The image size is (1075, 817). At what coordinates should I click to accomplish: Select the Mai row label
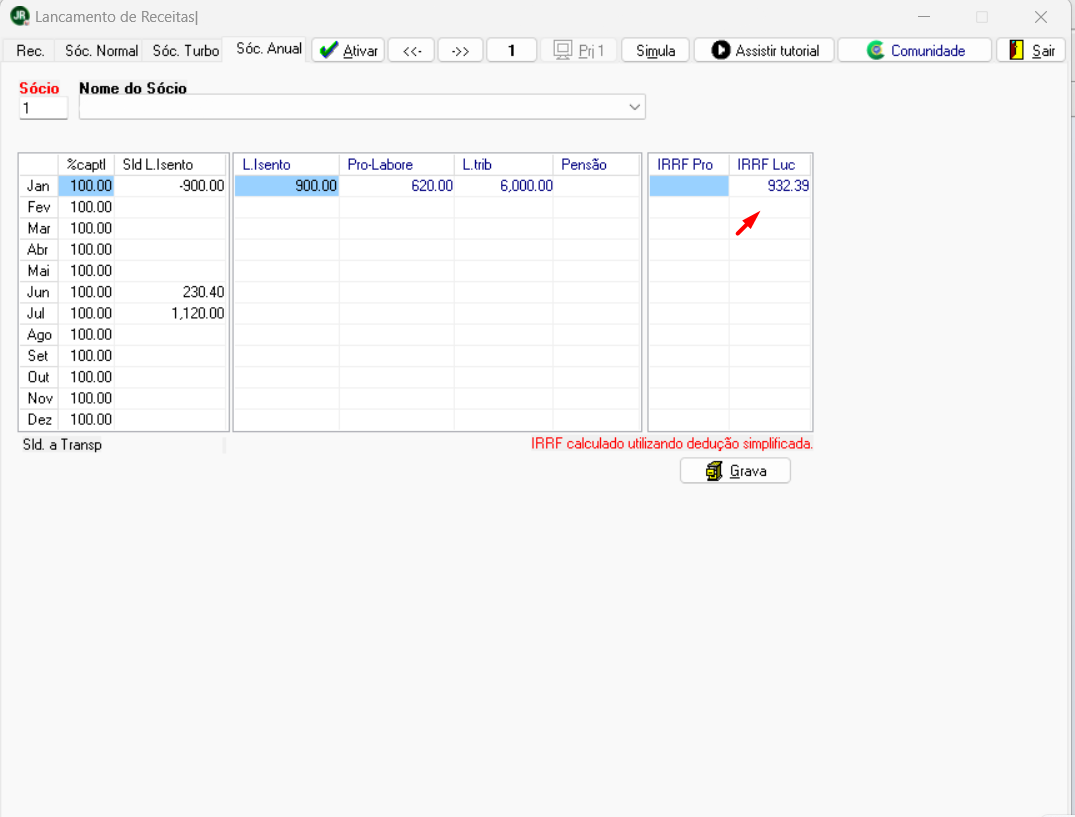pyautogui.click(x=38, y=271)
